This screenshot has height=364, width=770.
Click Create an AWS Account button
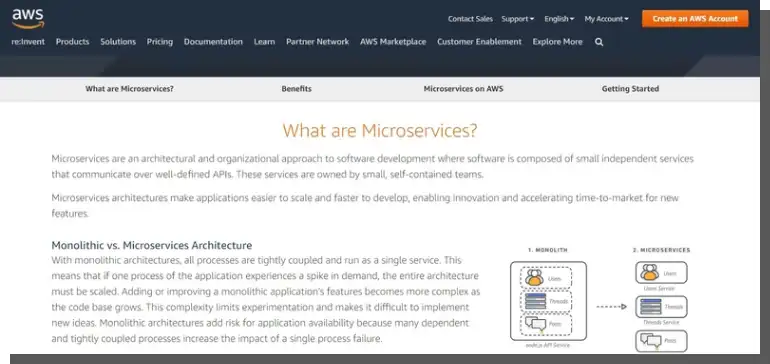(x=695, y=19)
